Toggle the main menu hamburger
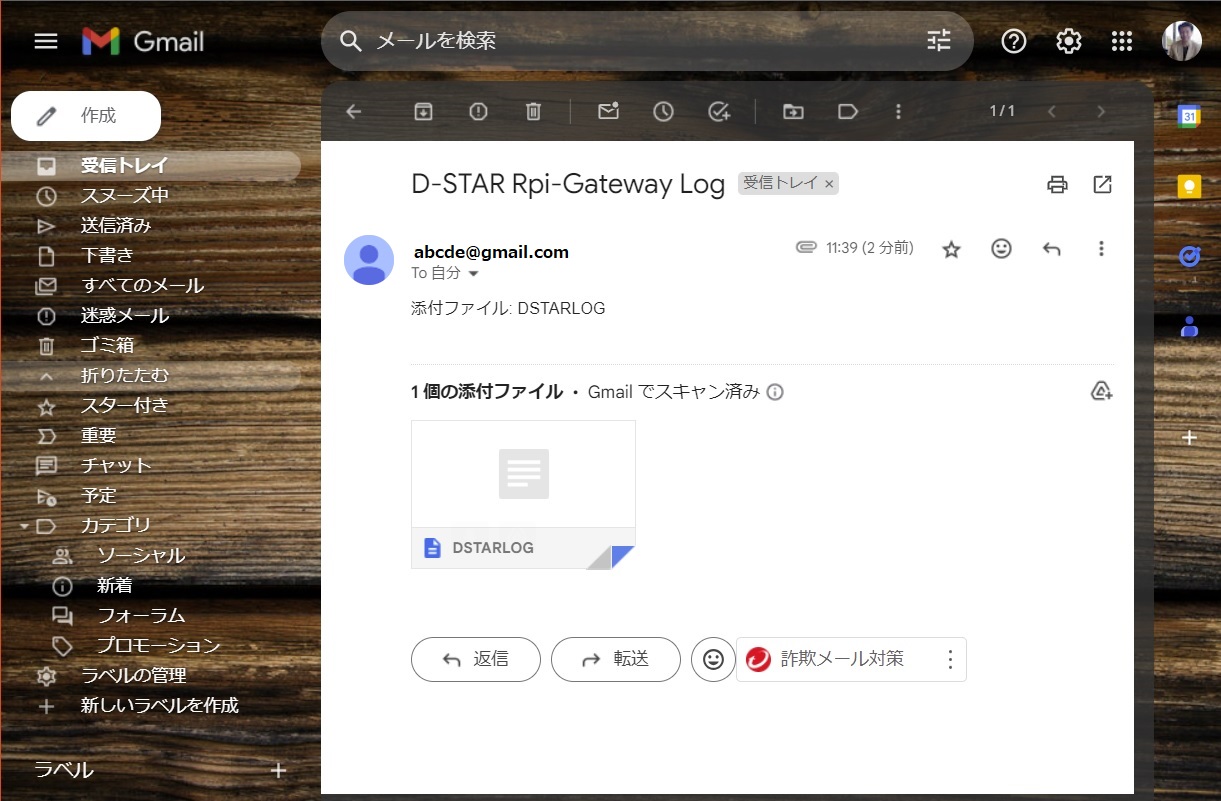The image size is (1221, 801). click(46, 41)
